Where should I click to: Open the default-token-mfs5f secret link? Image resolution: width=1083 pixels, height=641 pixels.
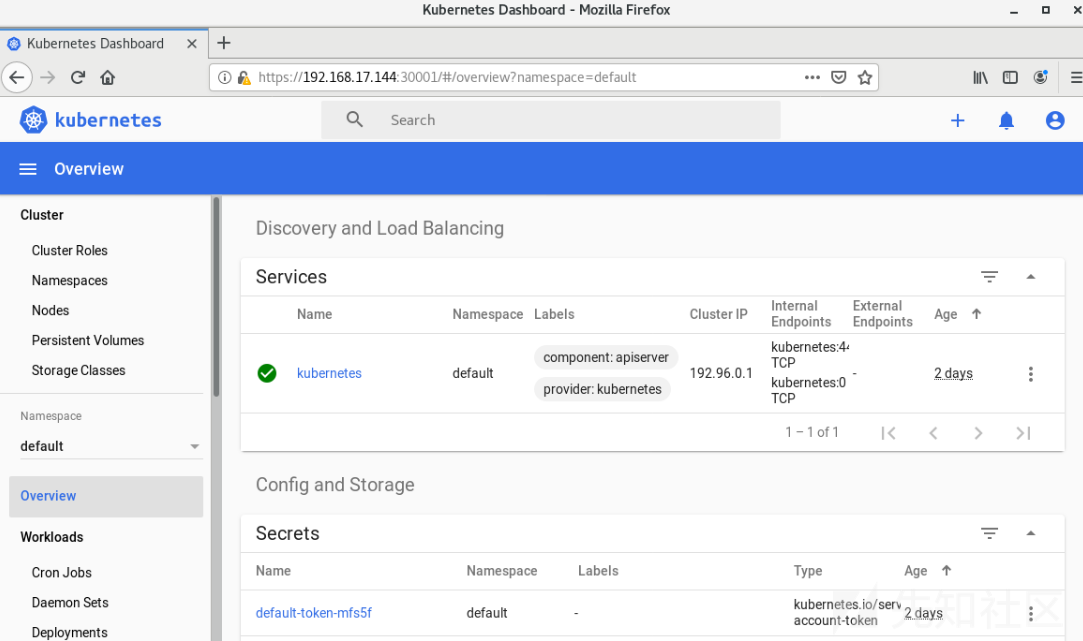314,613
